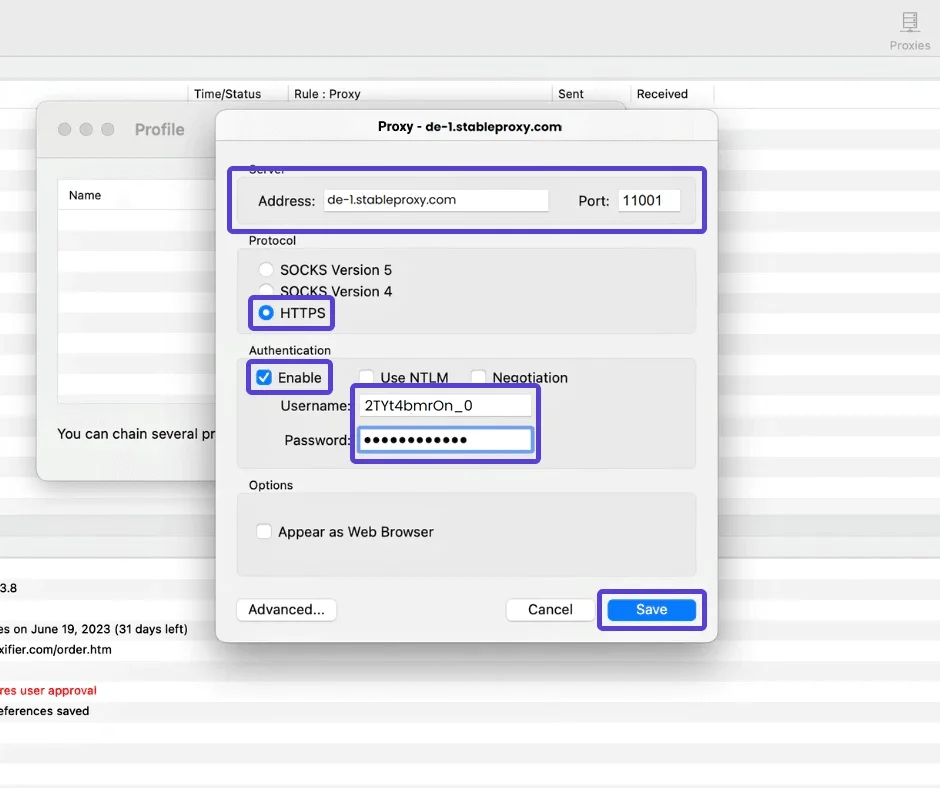Click the Rule : Proxy column header
The width and height of the screenshot is (940, 788).
tap(327, 94)
